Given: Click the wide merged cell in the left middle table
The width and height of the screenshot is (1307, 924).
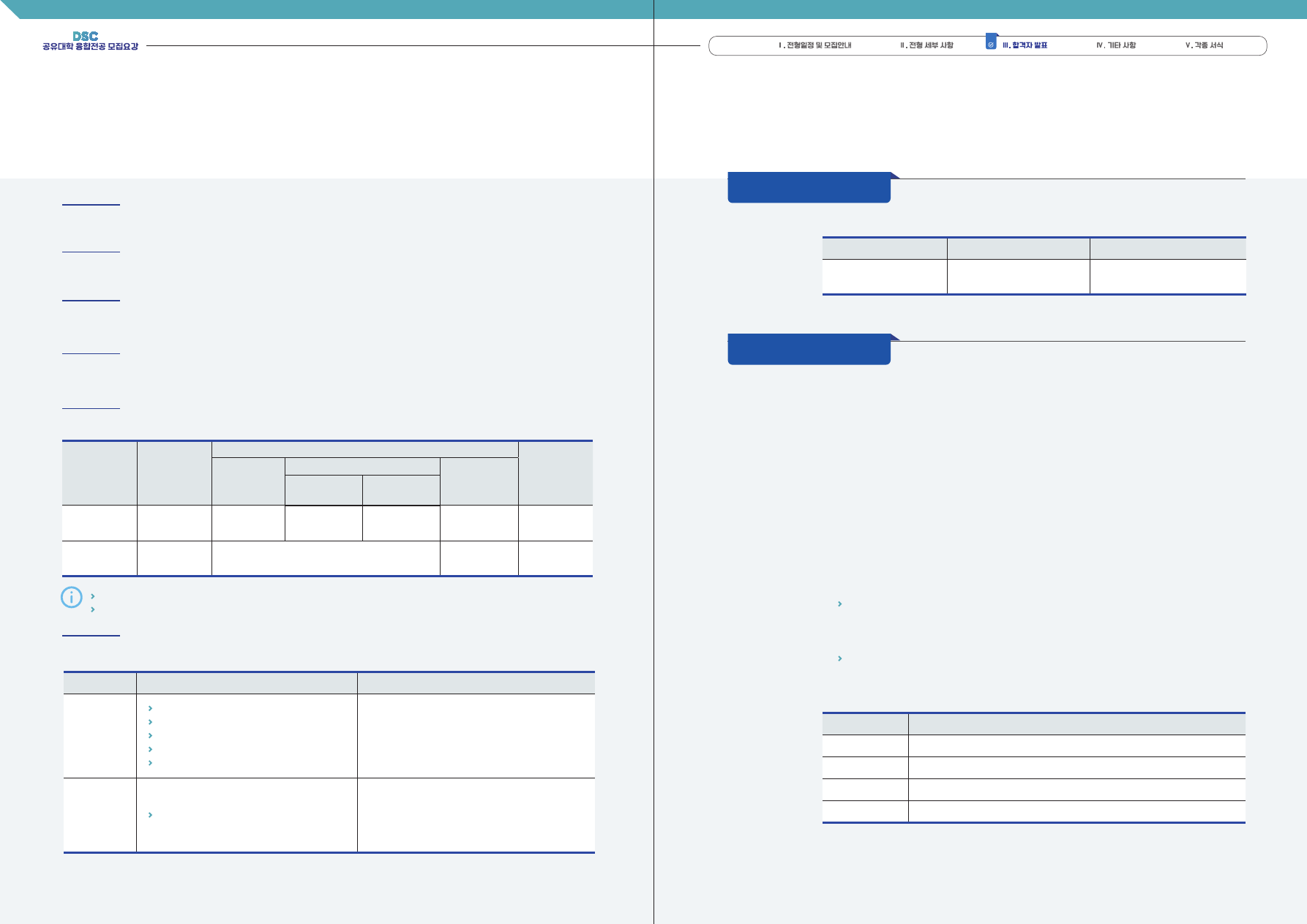Looking at the screenshot, I should (x=326, y=558).
